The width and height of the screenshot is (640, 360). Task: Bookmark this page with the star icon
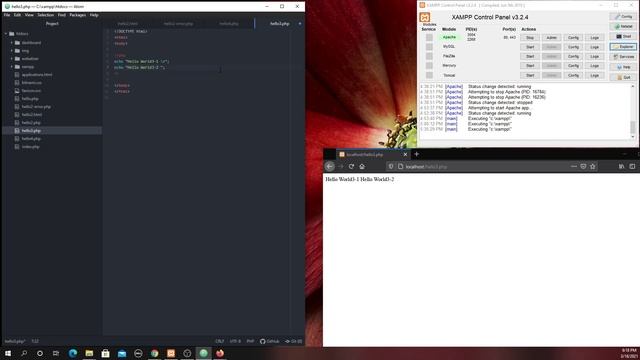click(593, 167)
